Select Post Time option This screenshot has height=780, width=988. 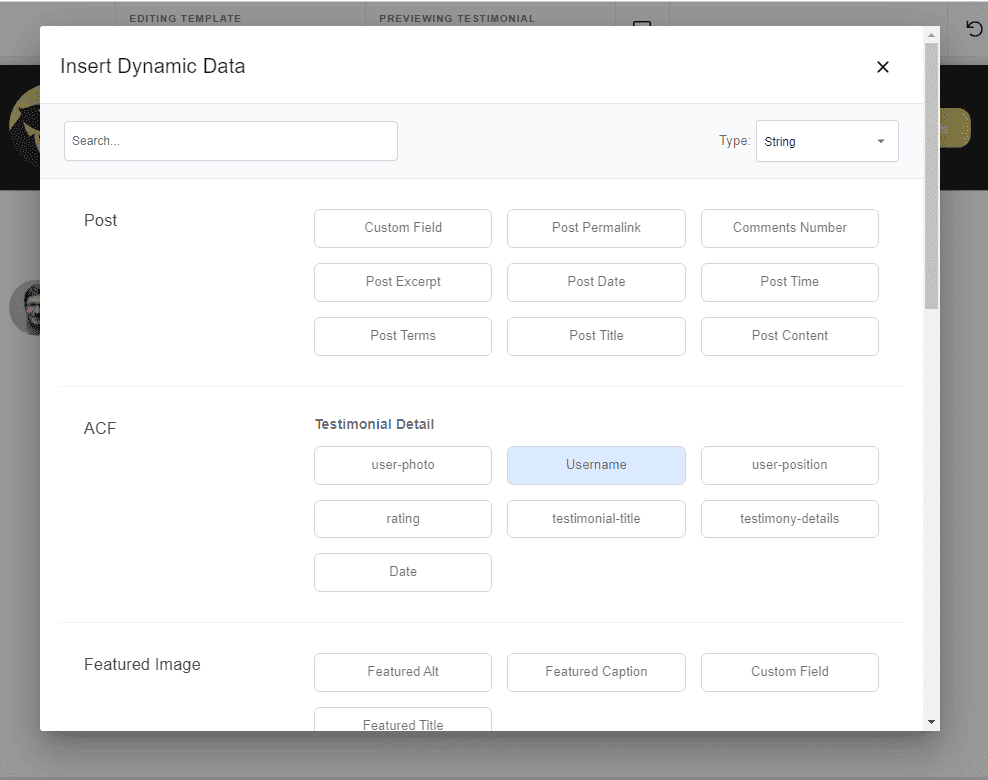point(790,282)
